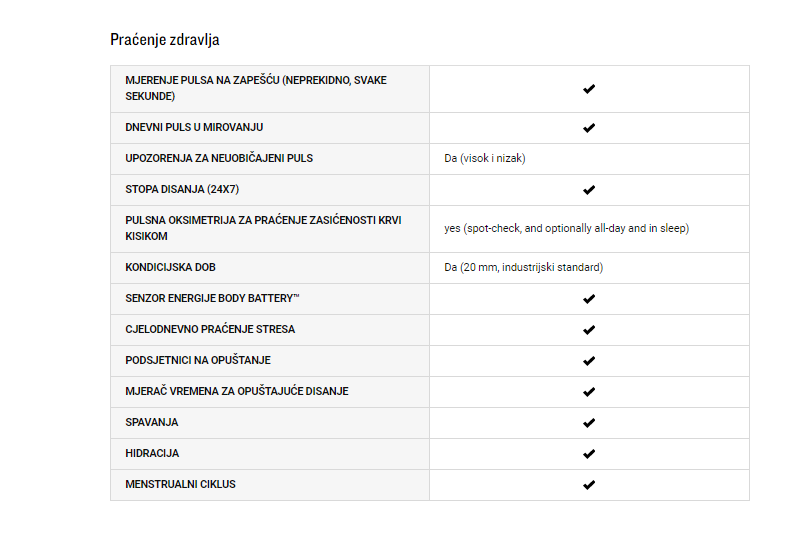Click the Podsjetnici na opuštanje checkmark

(589, 361)
